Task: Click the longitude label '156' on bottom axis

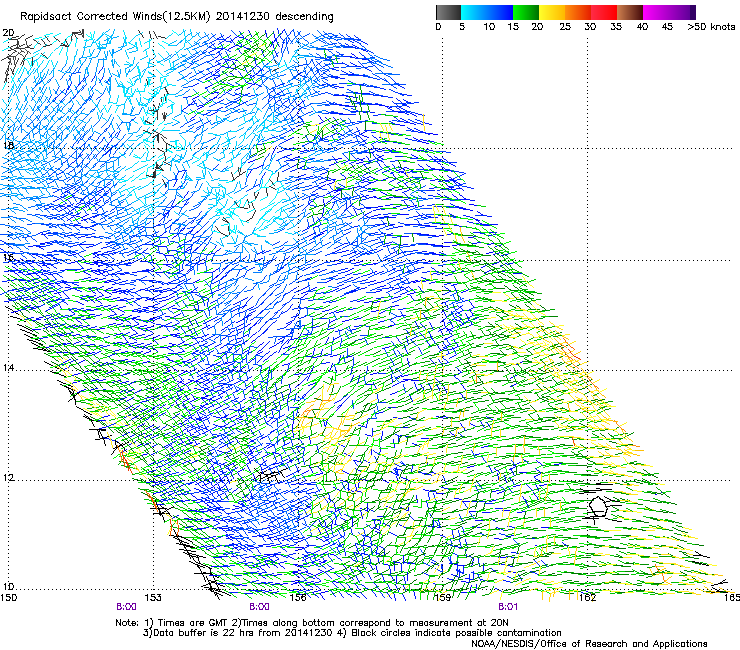Action: [x=298, y=598]
